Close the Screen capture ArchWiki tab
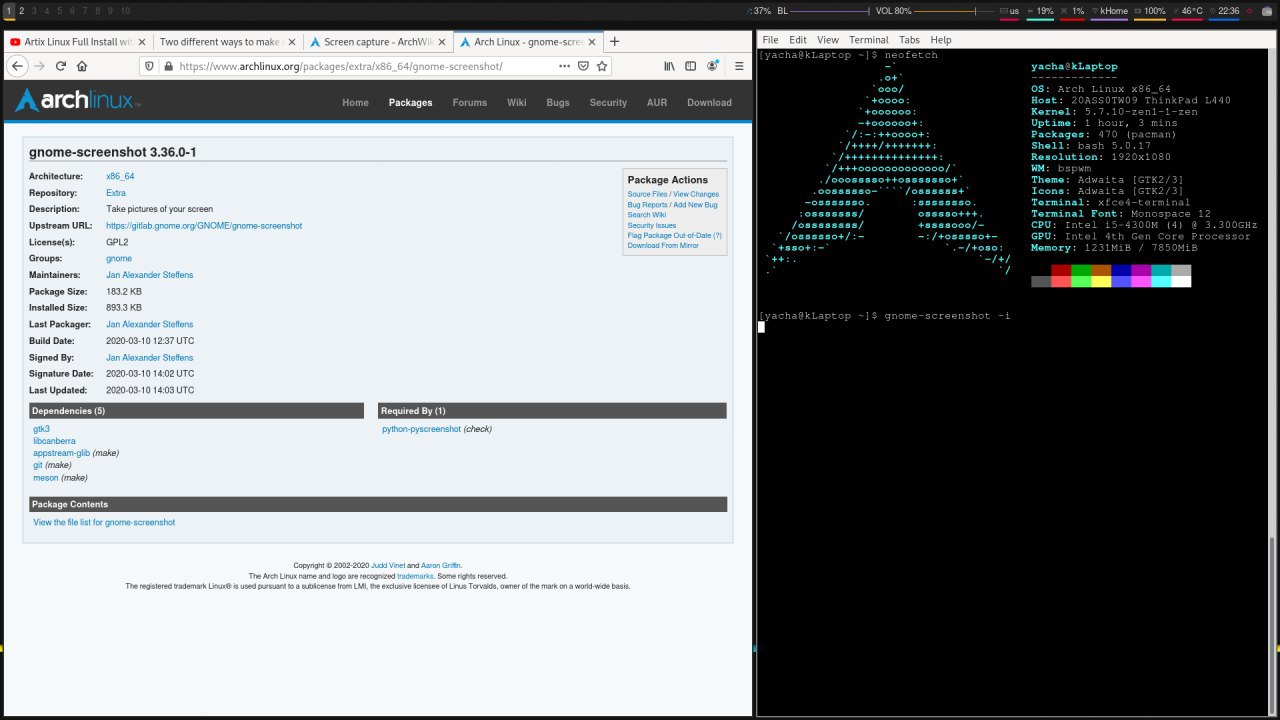 pos(441,42)
